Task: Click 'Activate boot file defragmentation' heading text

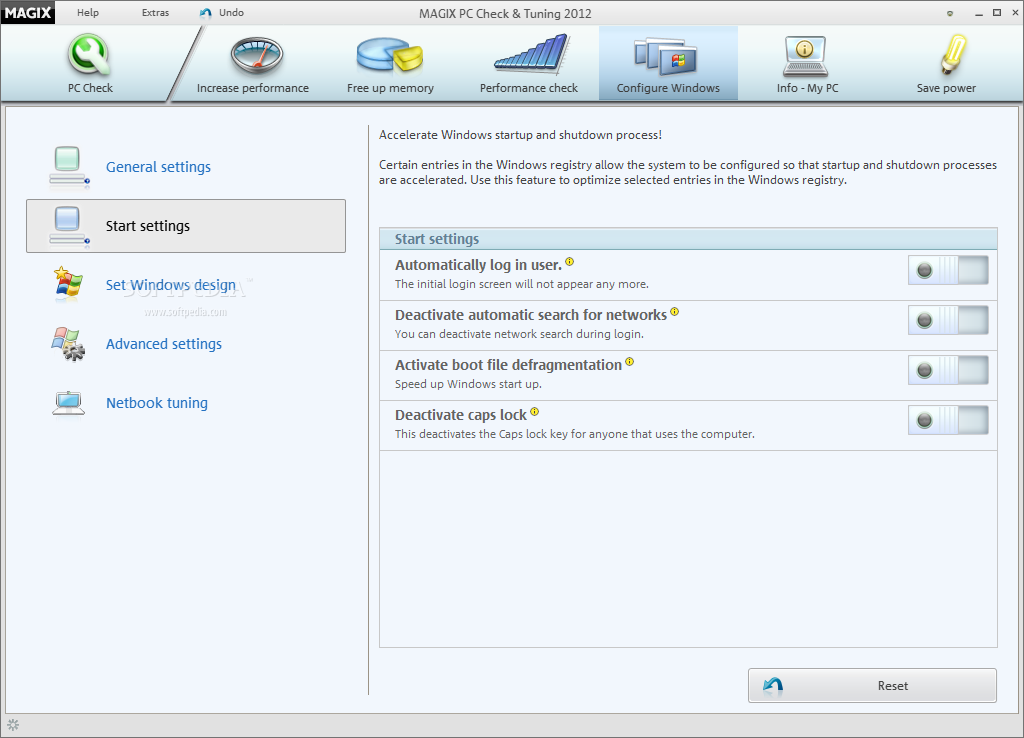Action: tap(509, 365)
